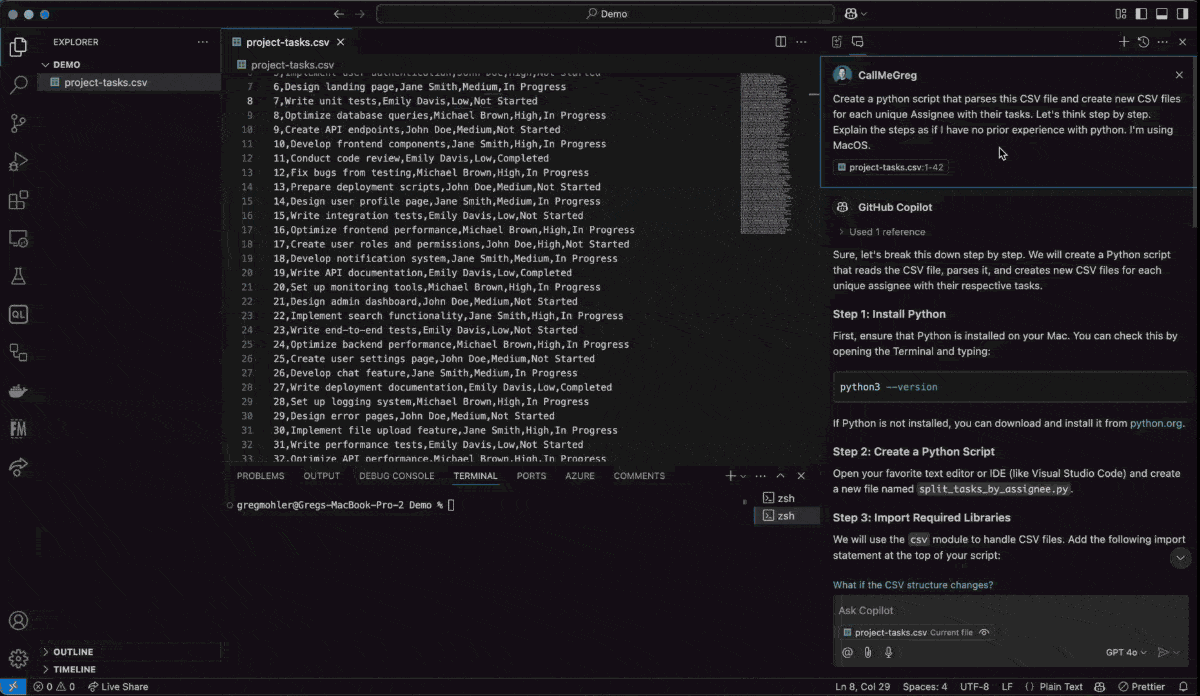1200x696 pixels.
Task: Click the Copilot status bar icon
Action: (1100, 687)
